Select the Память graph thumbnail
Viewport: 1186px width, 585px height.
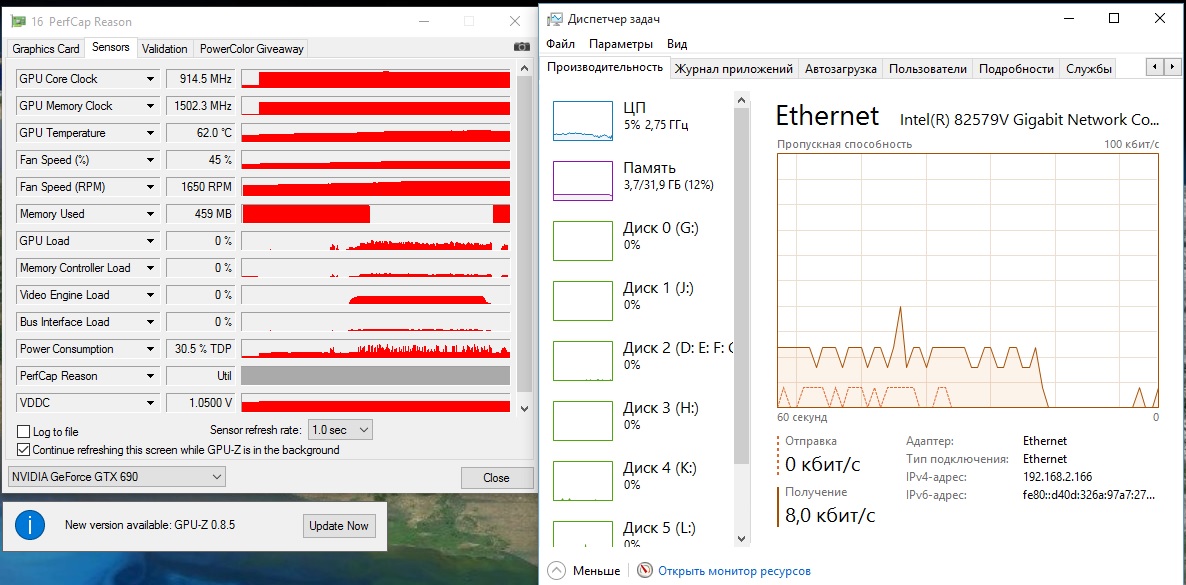click(582, 180)
